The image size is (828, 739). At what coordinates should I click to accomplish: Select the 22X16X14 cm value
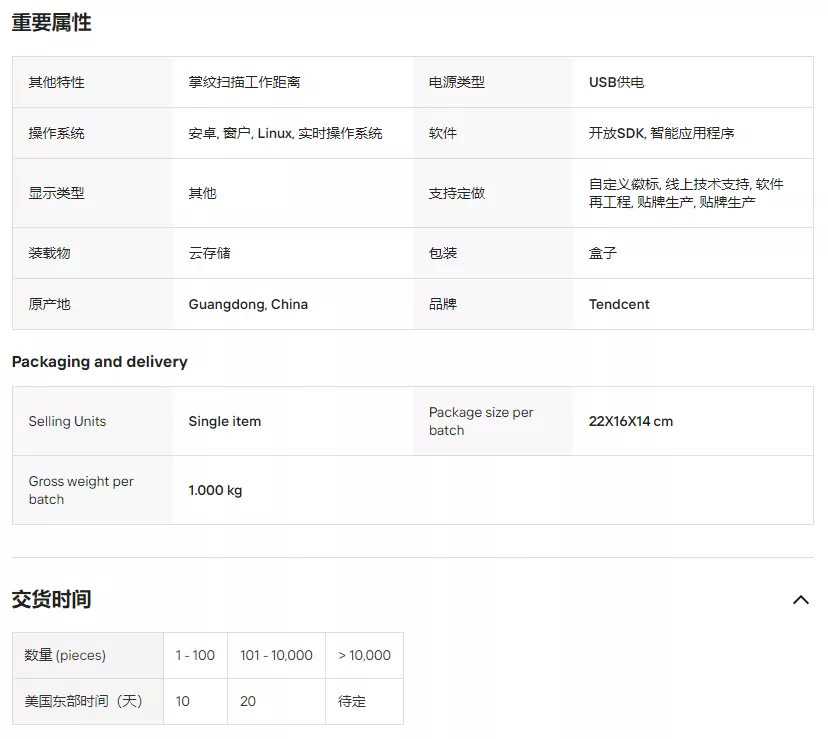[x=631, y=422]
